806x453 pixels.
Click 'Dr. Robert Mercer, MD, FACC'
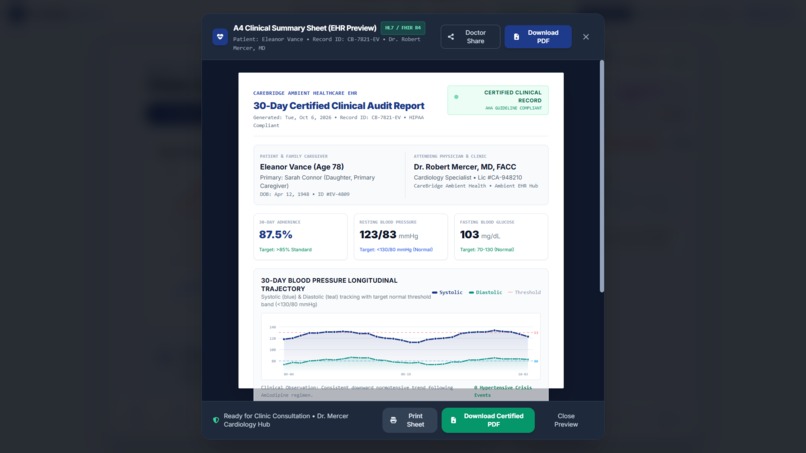(465, 167)
